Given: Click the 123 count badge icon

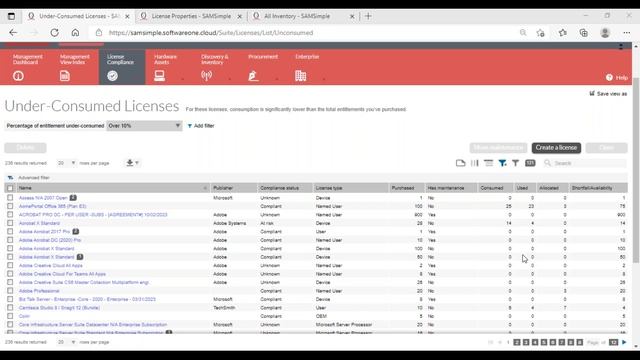Looking at the screenshot, I should click(530, 163).
